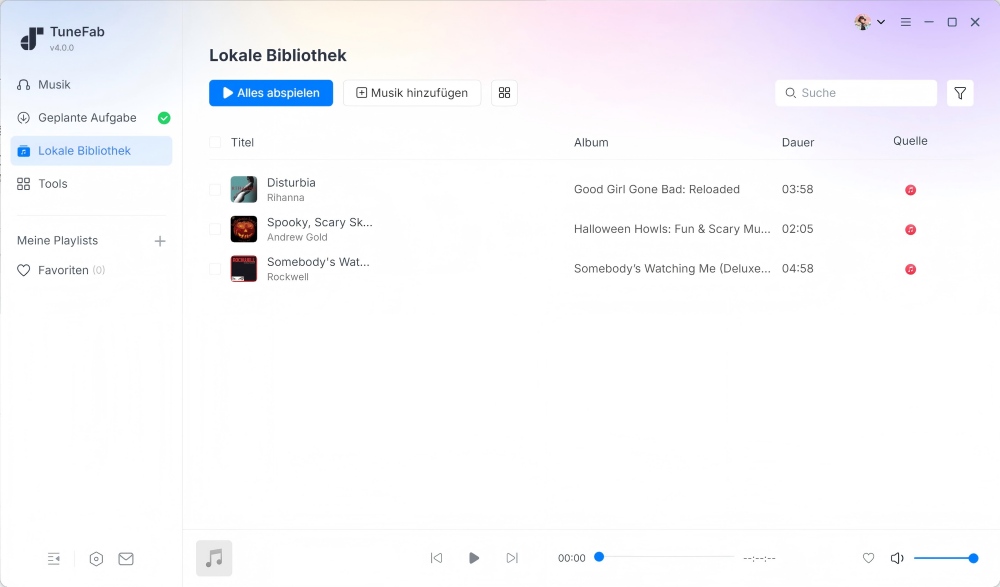Open the filter options for the library
Screen dimensions: 1000x587
coord(960,92)
